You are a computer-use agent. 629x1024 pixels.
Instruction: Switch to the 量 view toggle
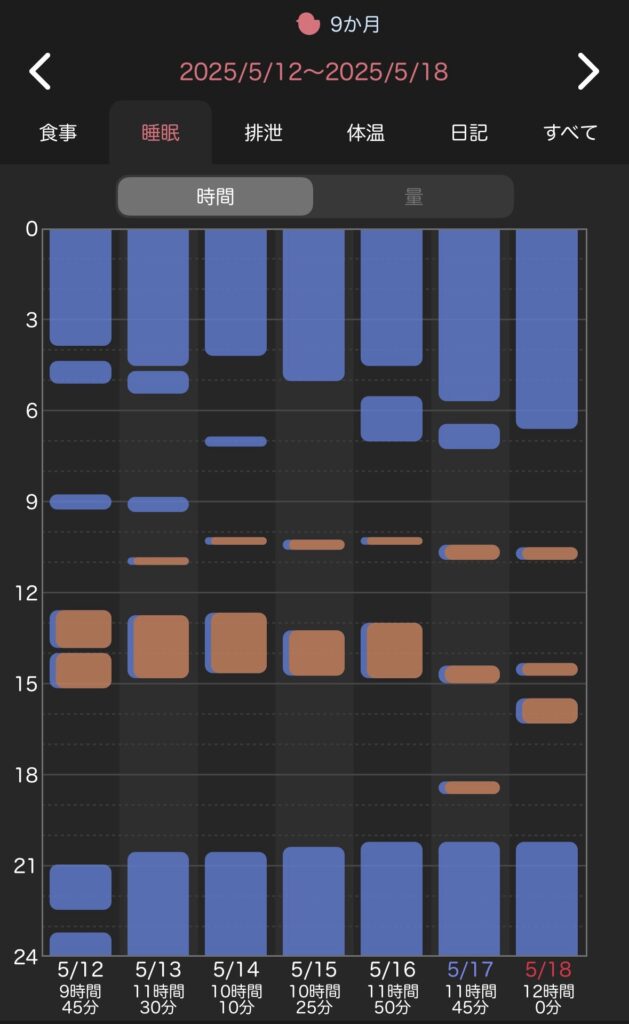[x=413, y=197]
